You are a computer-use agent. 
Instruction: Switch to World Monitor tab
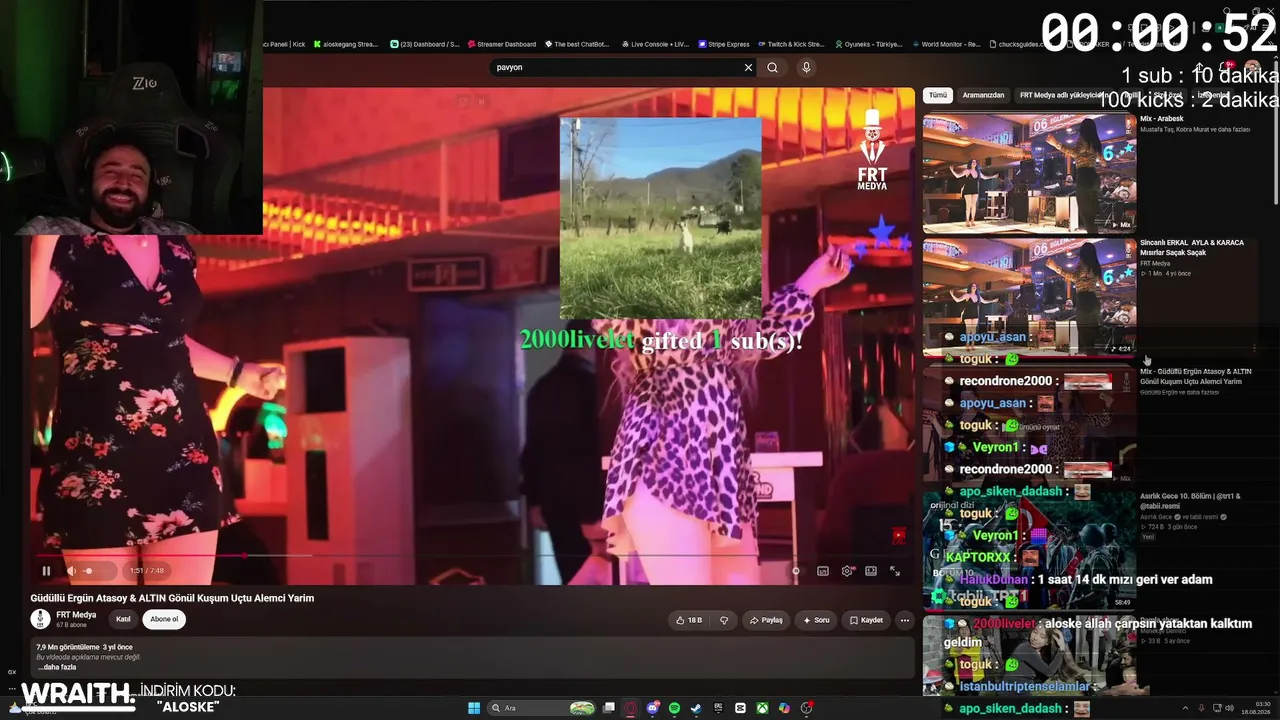(x=946, y=44)
